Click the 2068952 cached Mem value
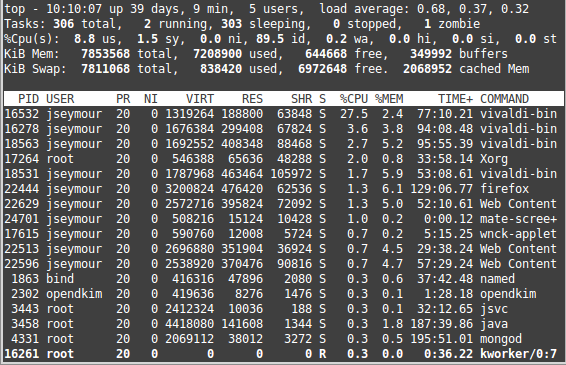This screenshot has width=566, height=365. pyautogui.click(x=427, y=69)
